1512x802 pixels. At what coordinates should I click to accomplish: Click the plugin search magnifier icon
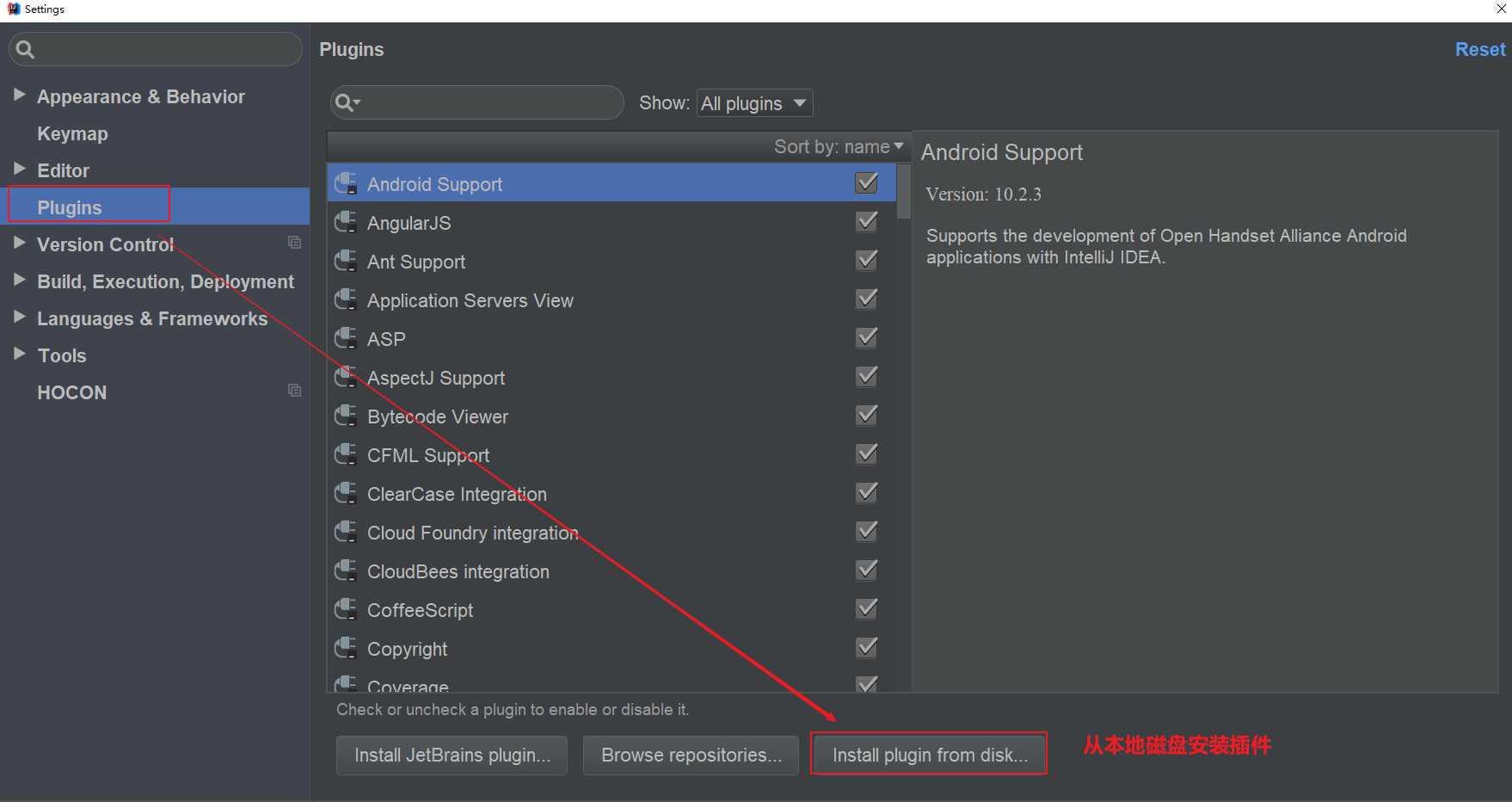click(x=347, y=103)
